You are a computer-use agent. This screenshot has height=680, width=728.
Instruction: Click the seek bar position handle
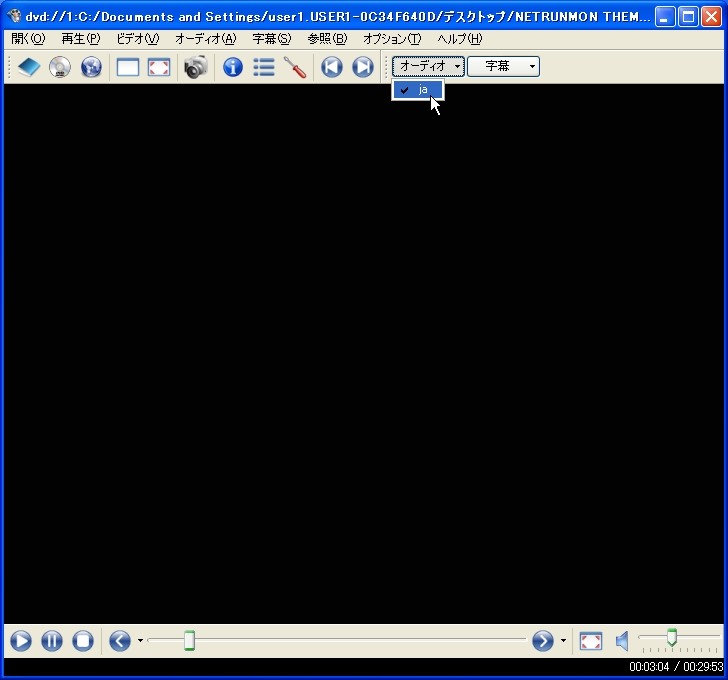coord(189,641)
